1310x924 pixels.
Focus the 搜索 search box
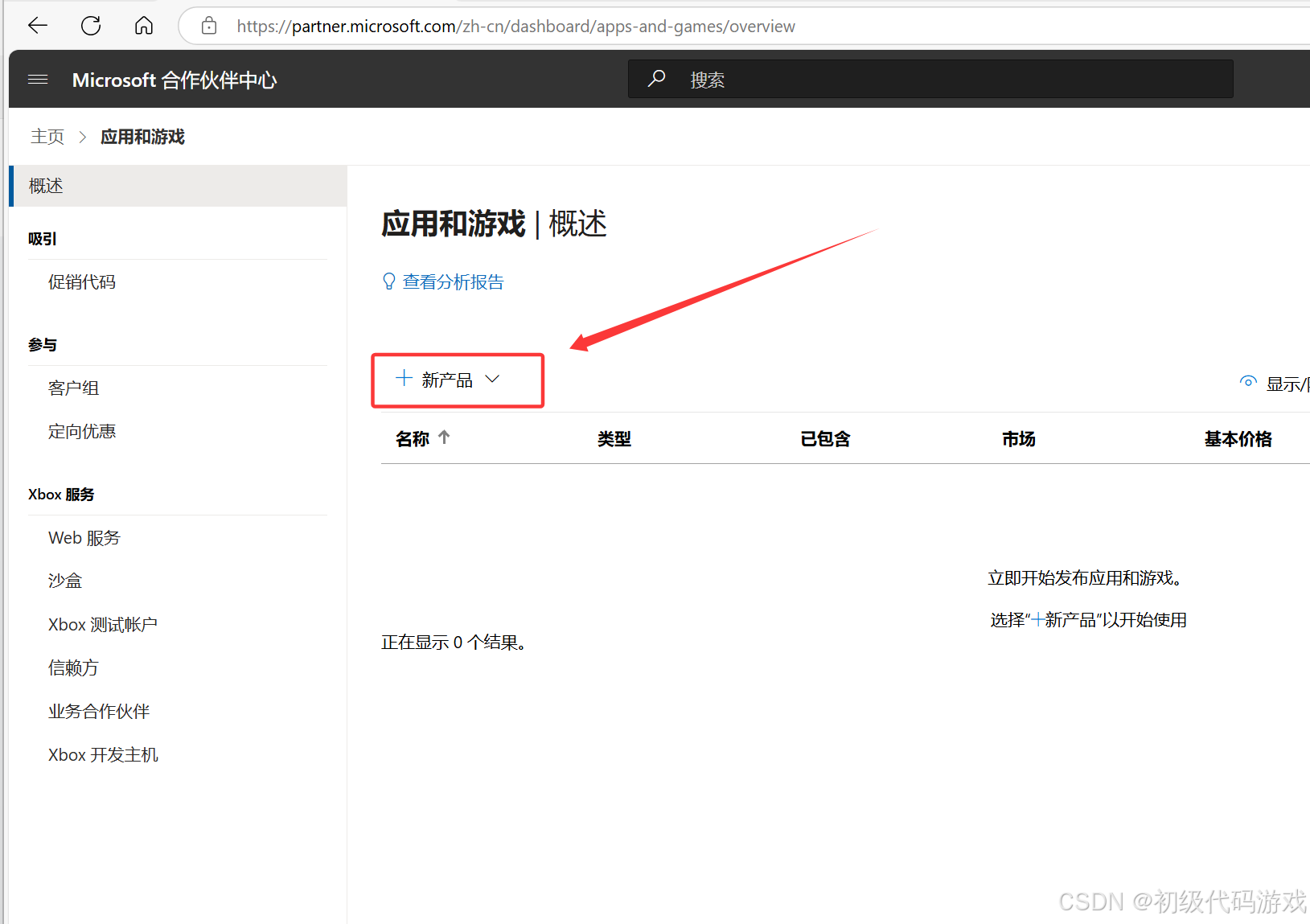click(930, 79)
